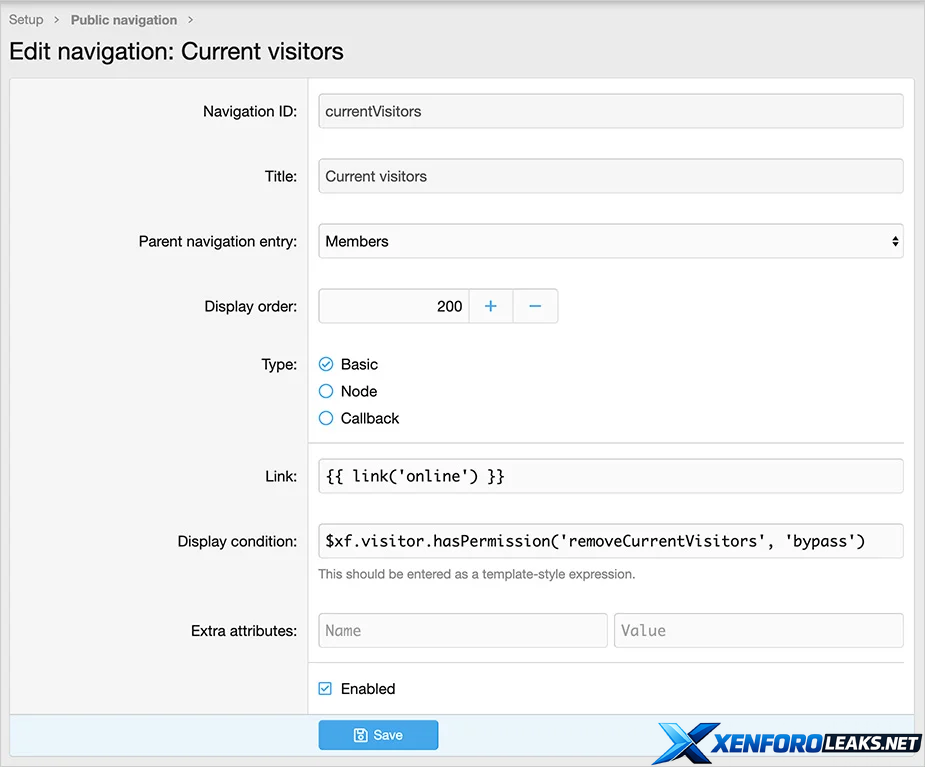The height and width of the screenshot is (767, 925).
Task: Choose the Callback type radio button
Action: (x=326, y=418)
